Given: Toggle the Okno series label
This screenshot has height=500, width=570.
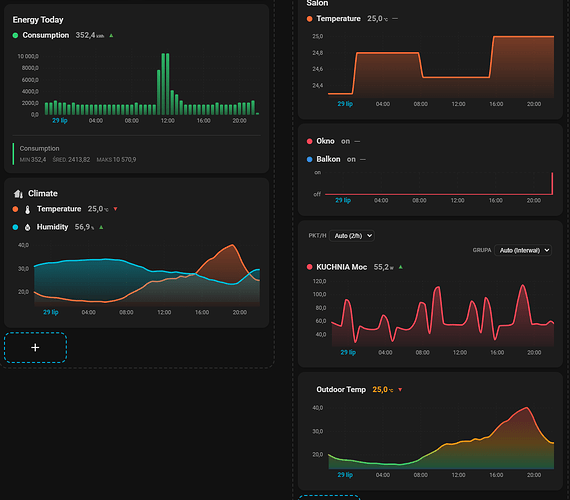Looking at the screenshot, I should (x=325, y=141).
